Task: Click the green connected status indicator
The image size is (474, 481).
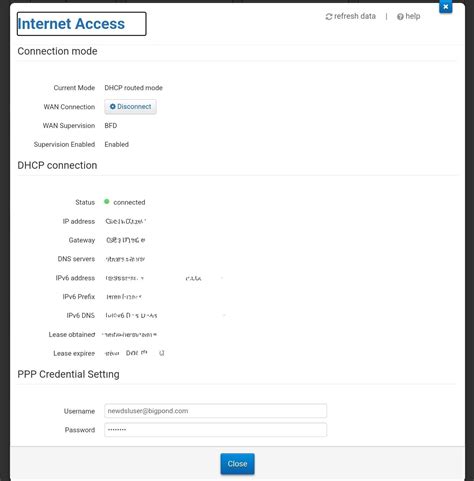Action: tap(107, 201)
